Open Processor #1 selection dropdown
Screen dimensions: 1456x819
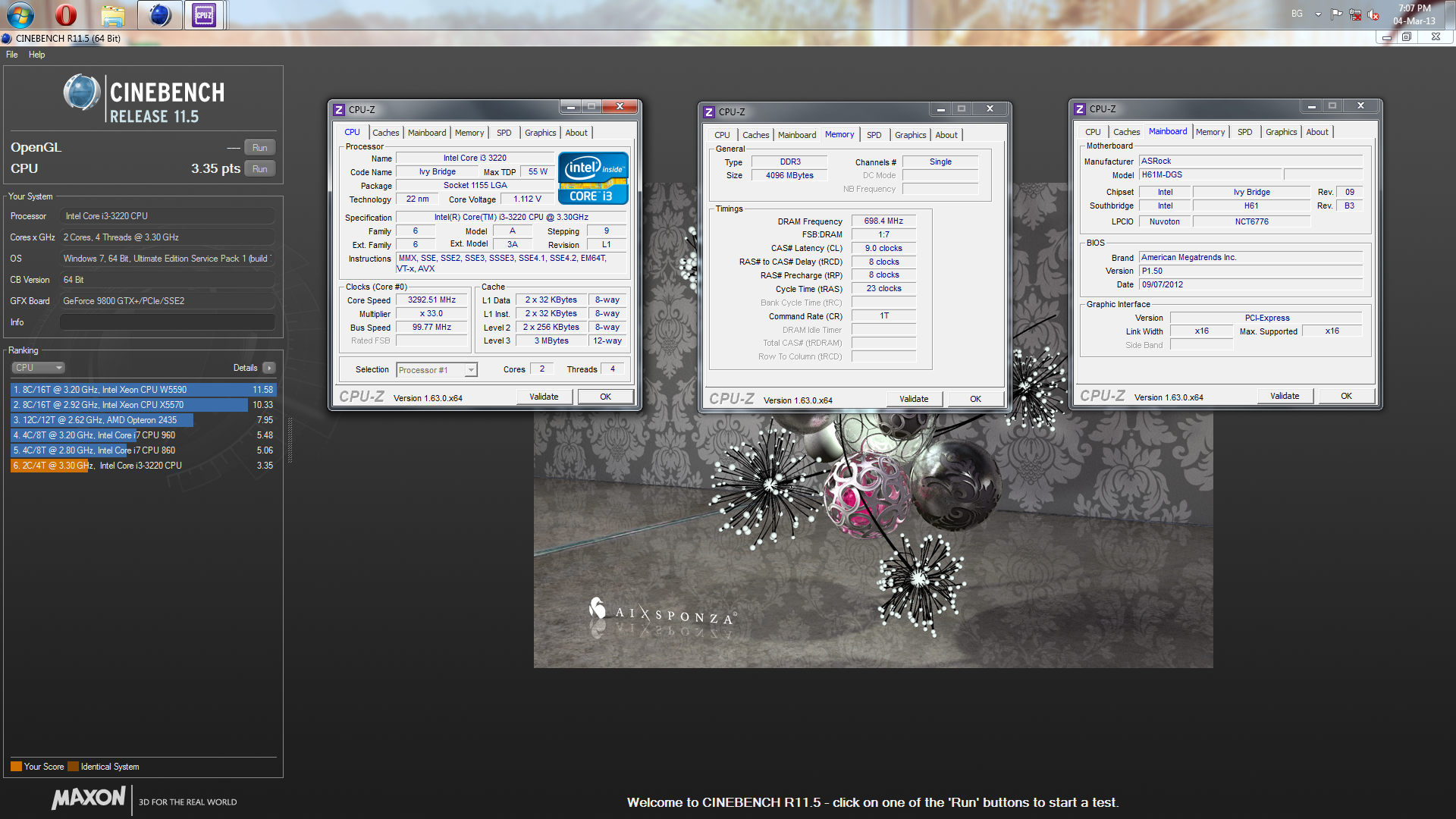pos(437,370)
